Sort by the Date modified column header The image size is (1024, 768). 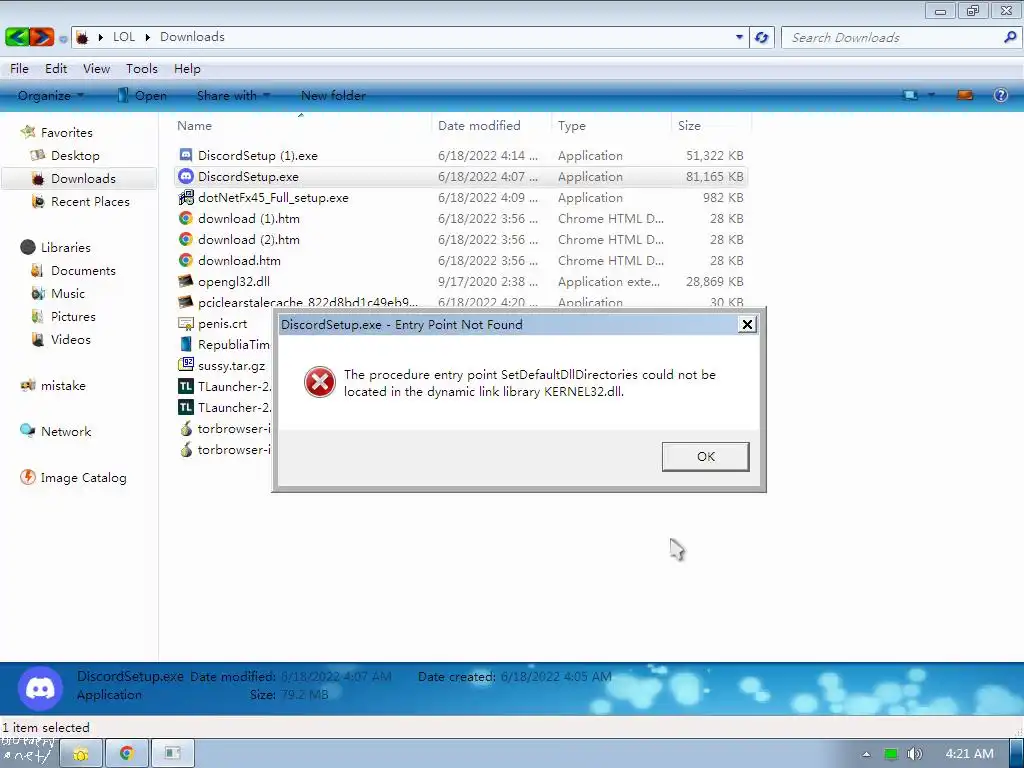tap(479, 125)
